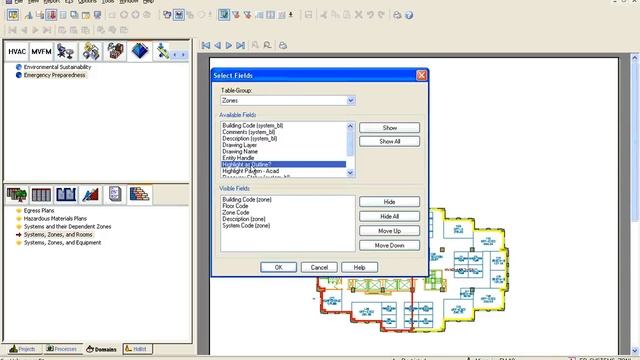Go to next page in drawing view

[x=229, y=45]
